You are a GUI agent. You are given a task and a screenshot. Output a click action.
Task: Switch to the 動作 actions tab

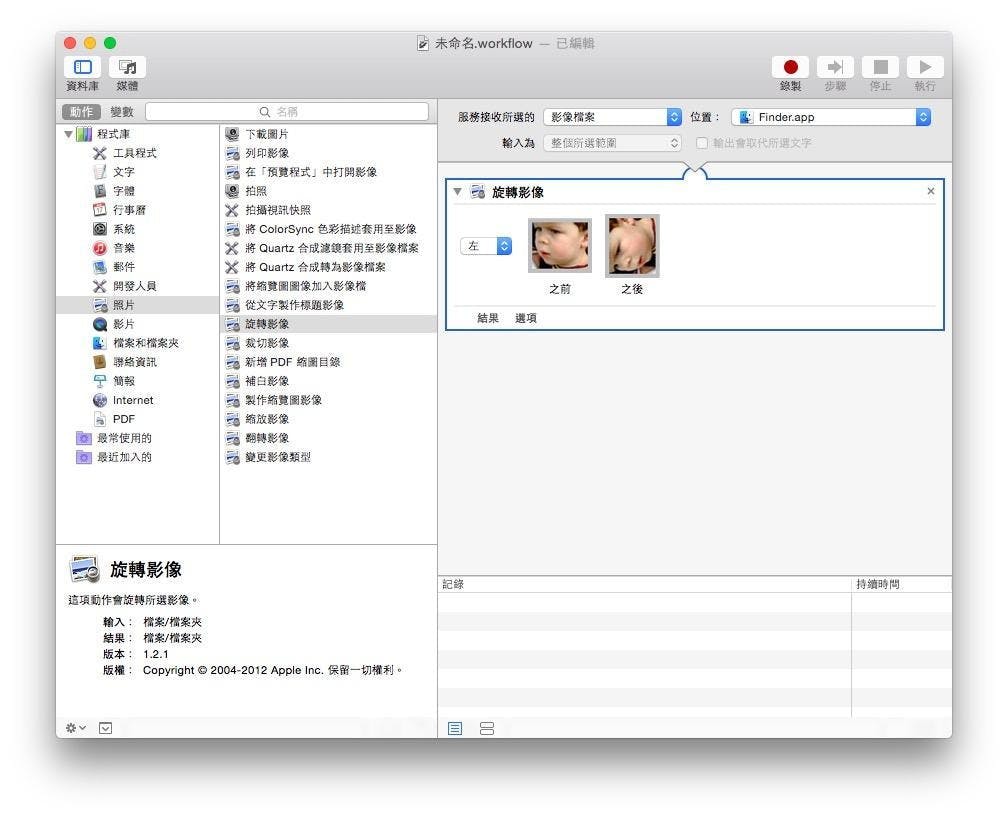coord(81,112)
